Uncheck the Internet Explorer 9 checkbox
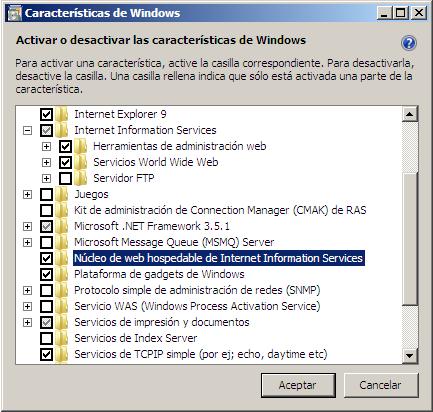 click(46, 115)
